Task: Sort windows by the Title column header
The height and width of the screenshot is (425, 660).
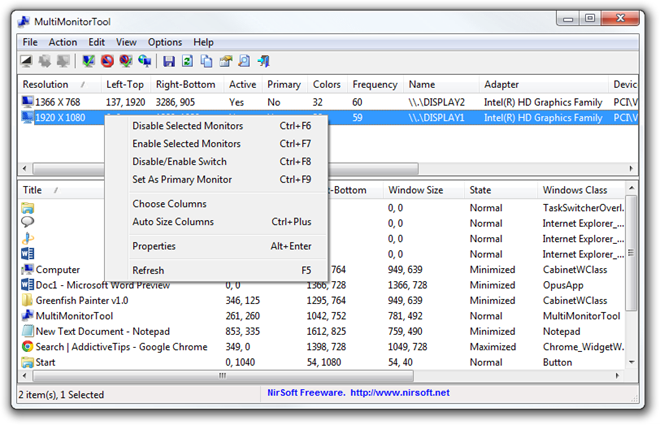Action: pyautogui.click(x=61, y=190)
